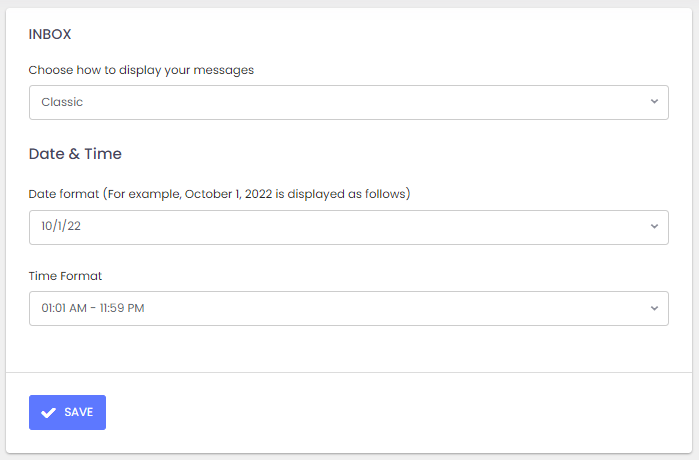Expand the 10/1/22 date format dropdown
The width and height of the screenshot is (699, 460).
(x=348, y=227)
